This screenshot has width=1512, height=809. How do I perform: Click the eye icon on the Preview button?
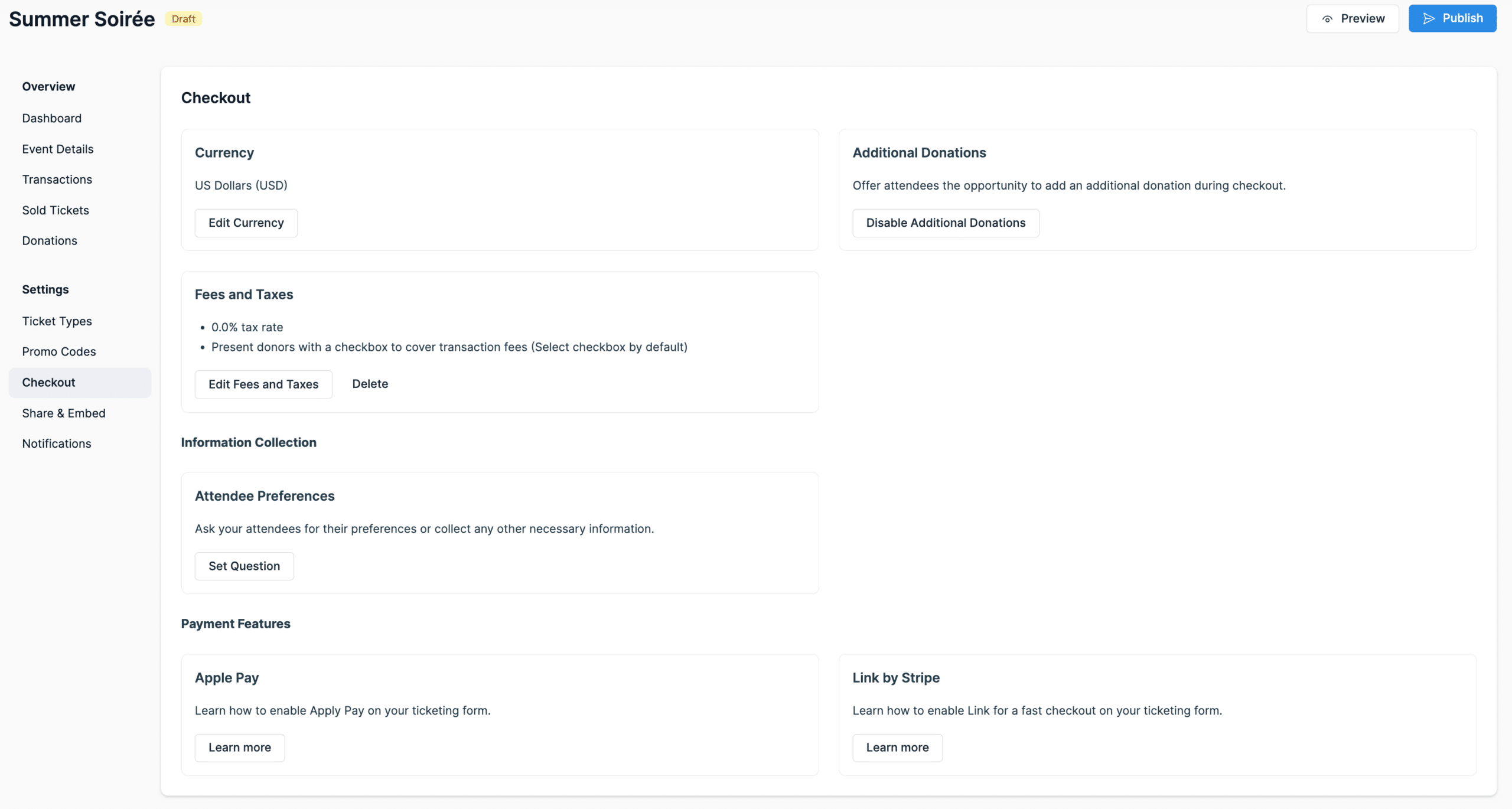pyautogui.click(x=1327, y=18)
